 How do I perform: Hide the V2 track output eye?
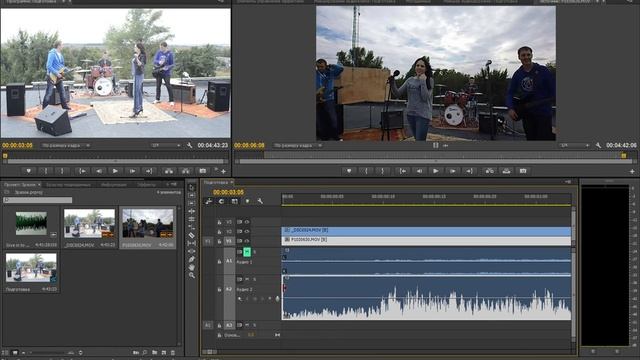tap(247, 231)
